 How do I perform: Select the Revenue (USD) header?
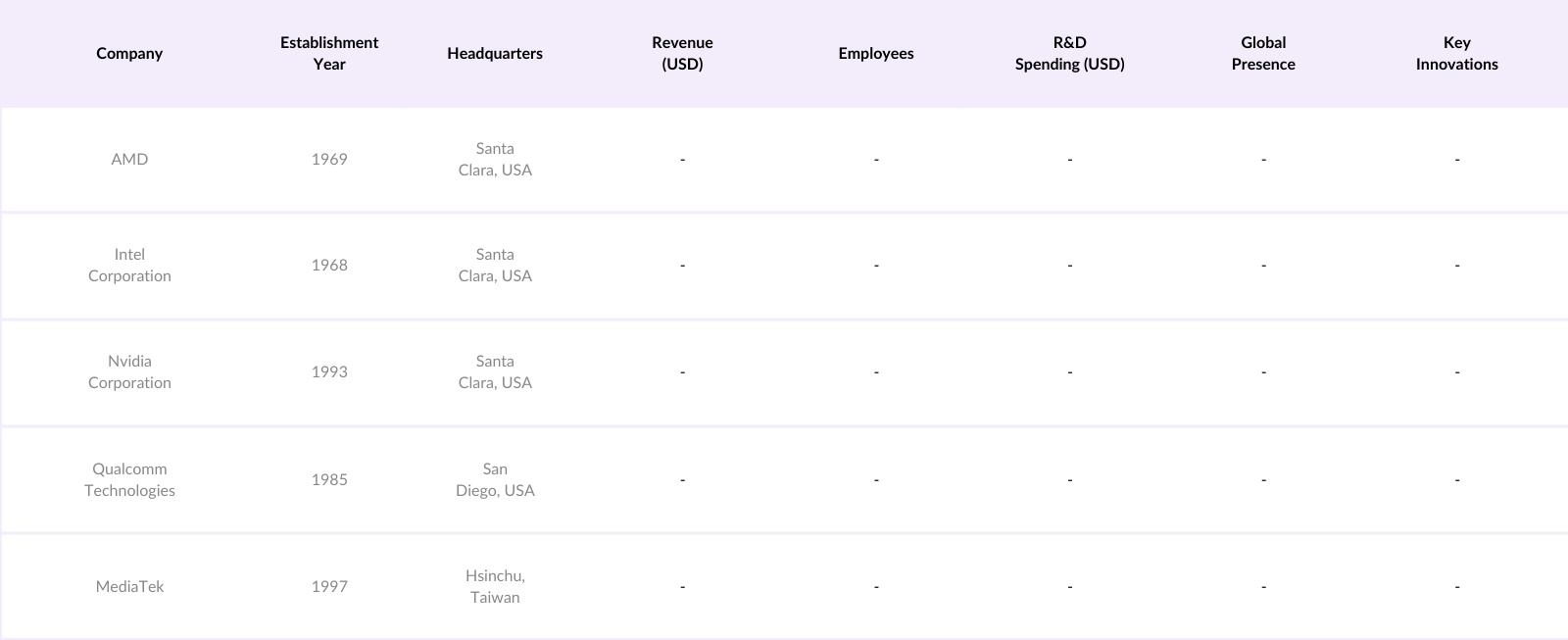[682, 53]
